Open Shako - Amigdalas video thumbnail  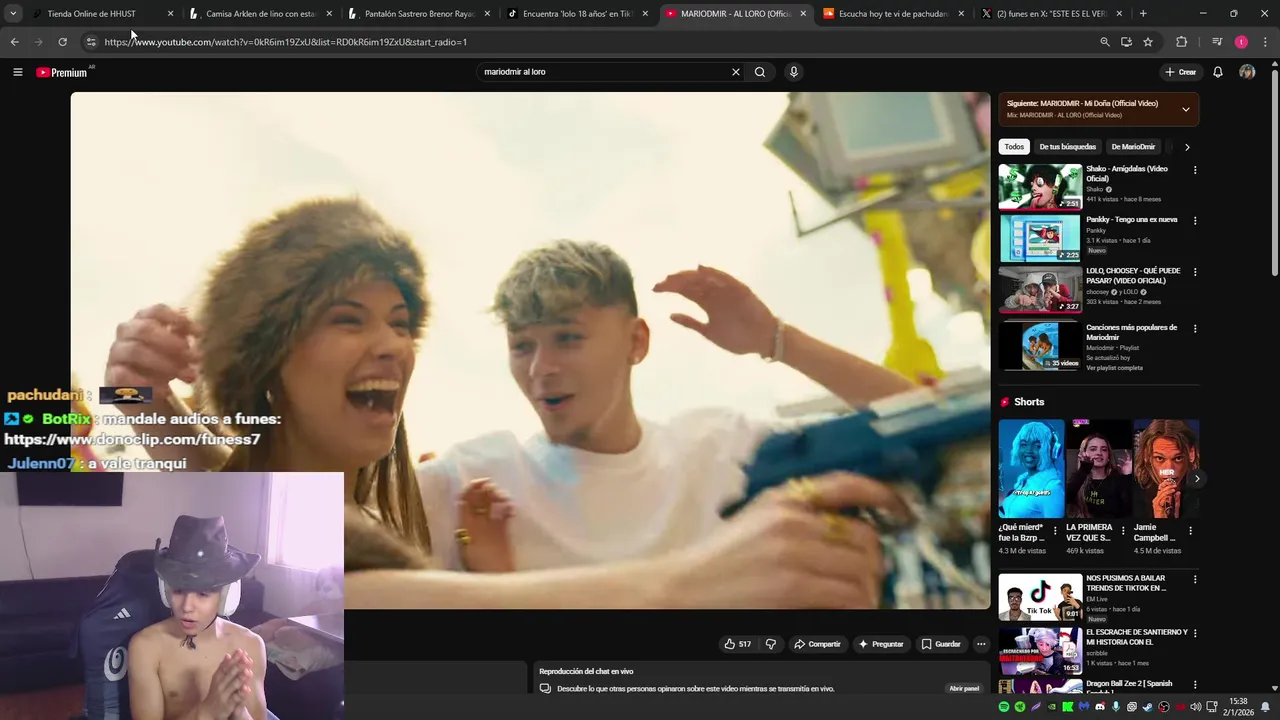point(1040,187)
